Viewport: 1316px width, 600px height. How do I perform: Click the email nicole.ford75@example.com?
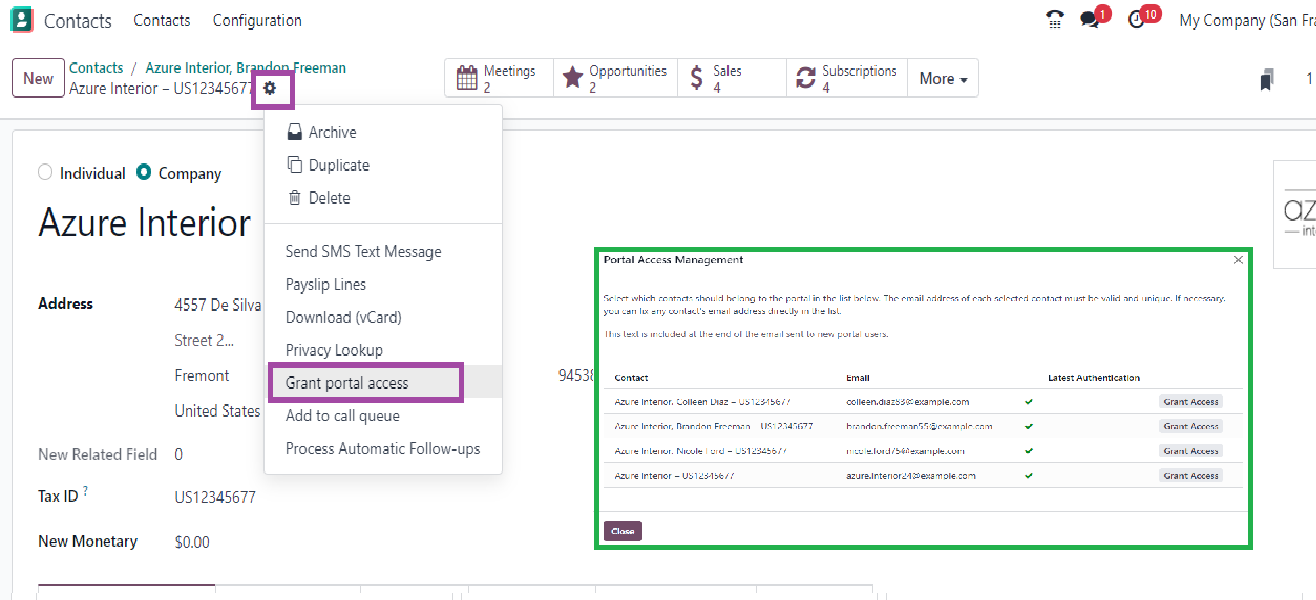point(905,451)
